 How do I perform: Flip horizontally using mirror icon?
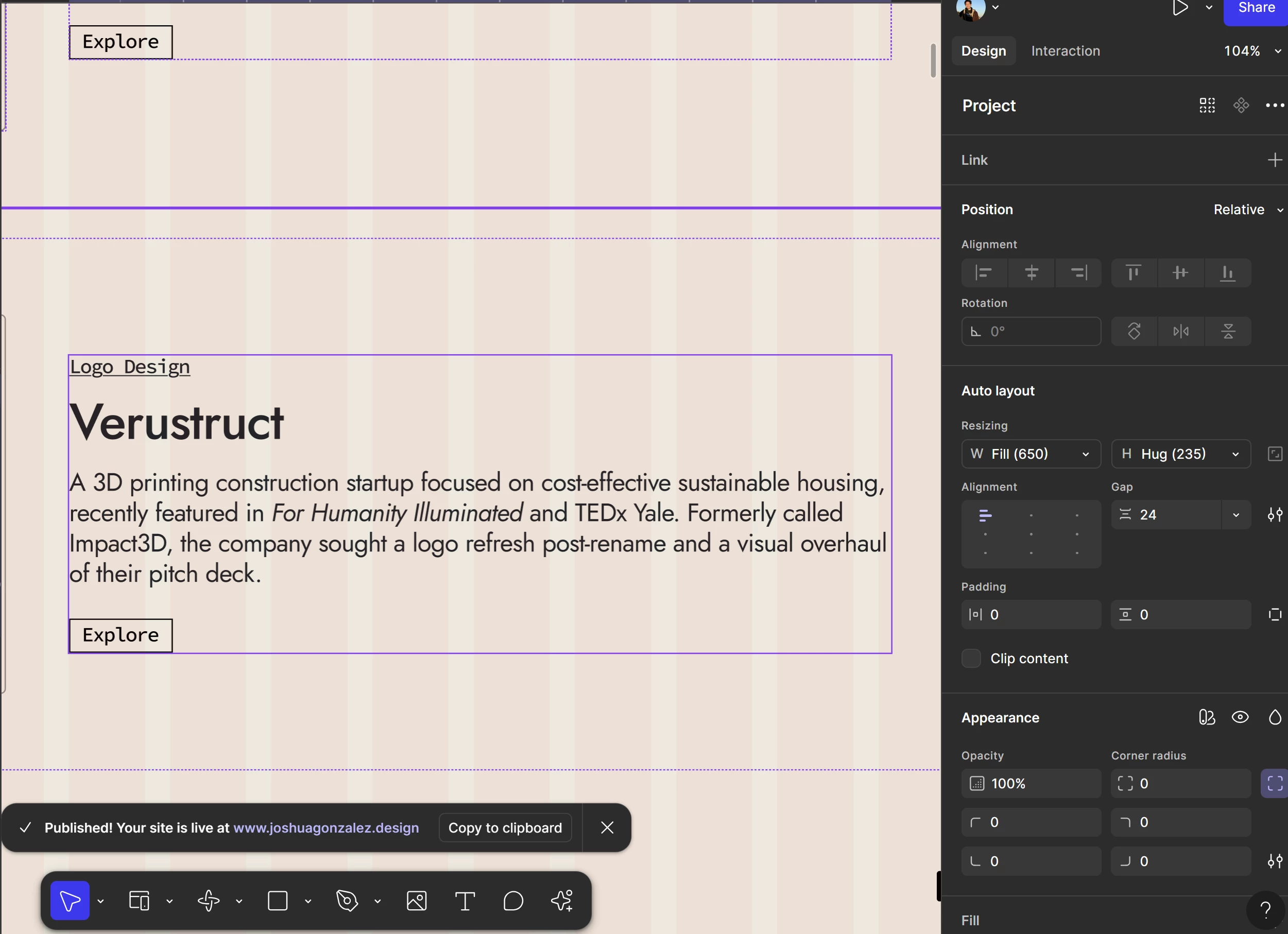(x=1181, y=332)
